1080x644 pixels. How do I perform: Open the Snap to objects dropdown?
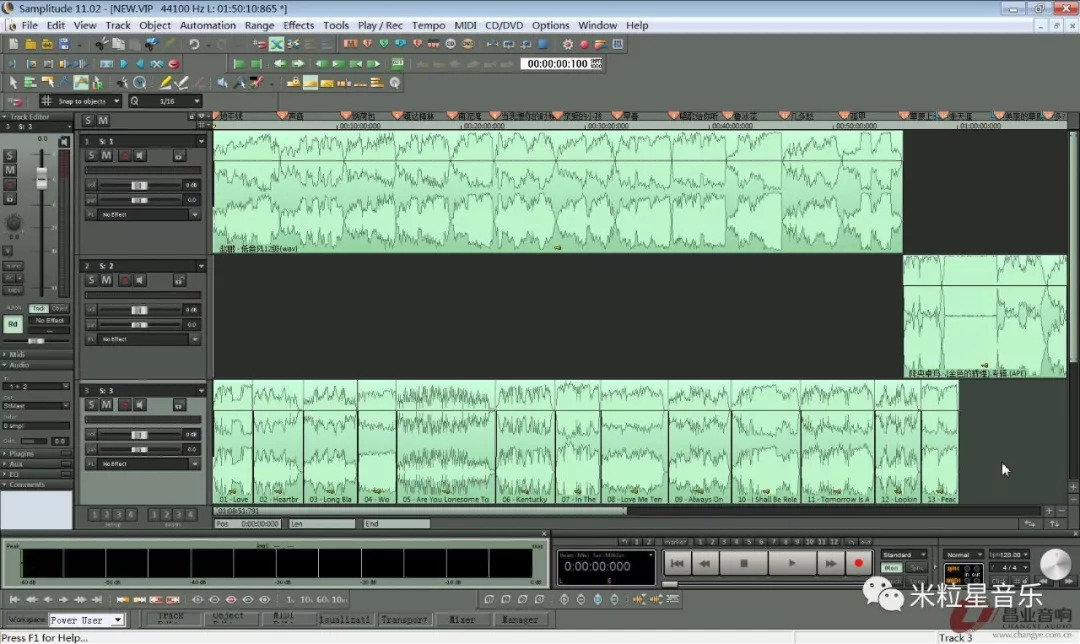pos(116,101)
